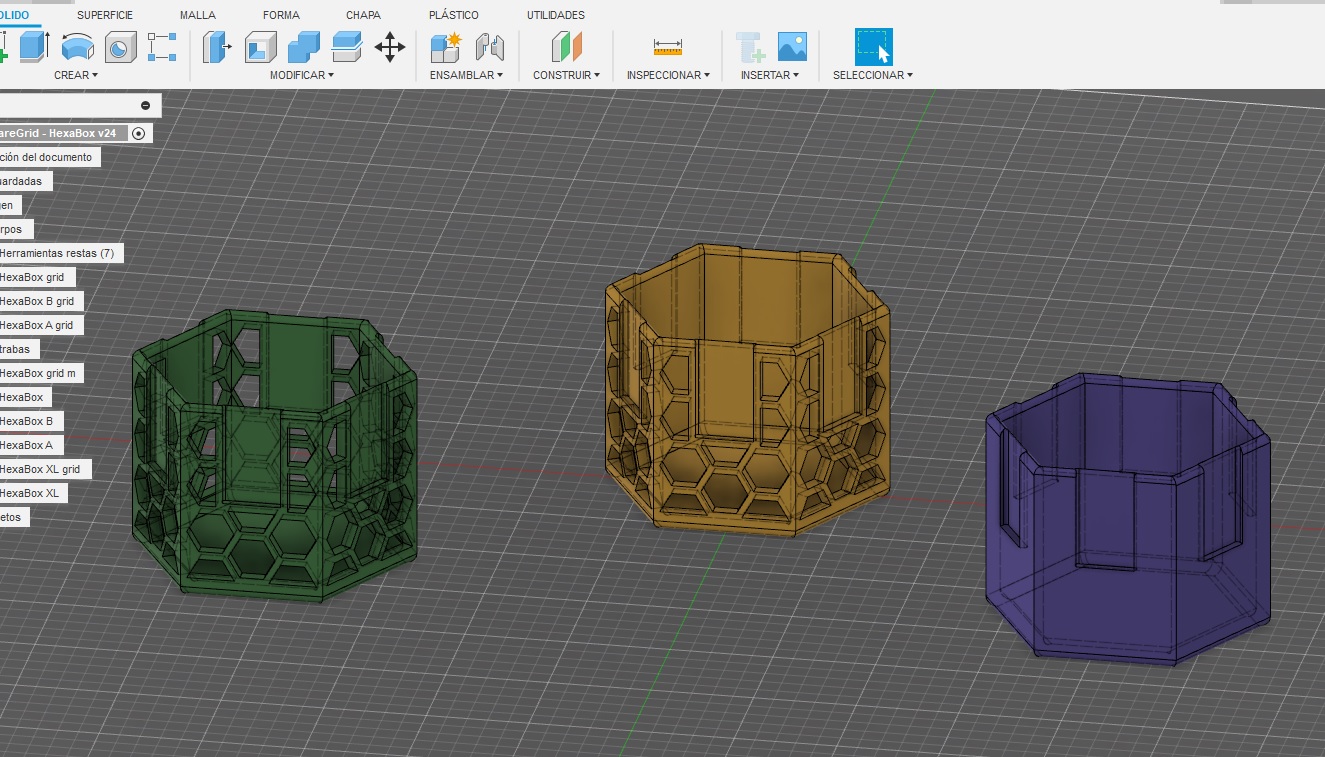Select 'HexaBox B grid' in the browser

(37, 301)
